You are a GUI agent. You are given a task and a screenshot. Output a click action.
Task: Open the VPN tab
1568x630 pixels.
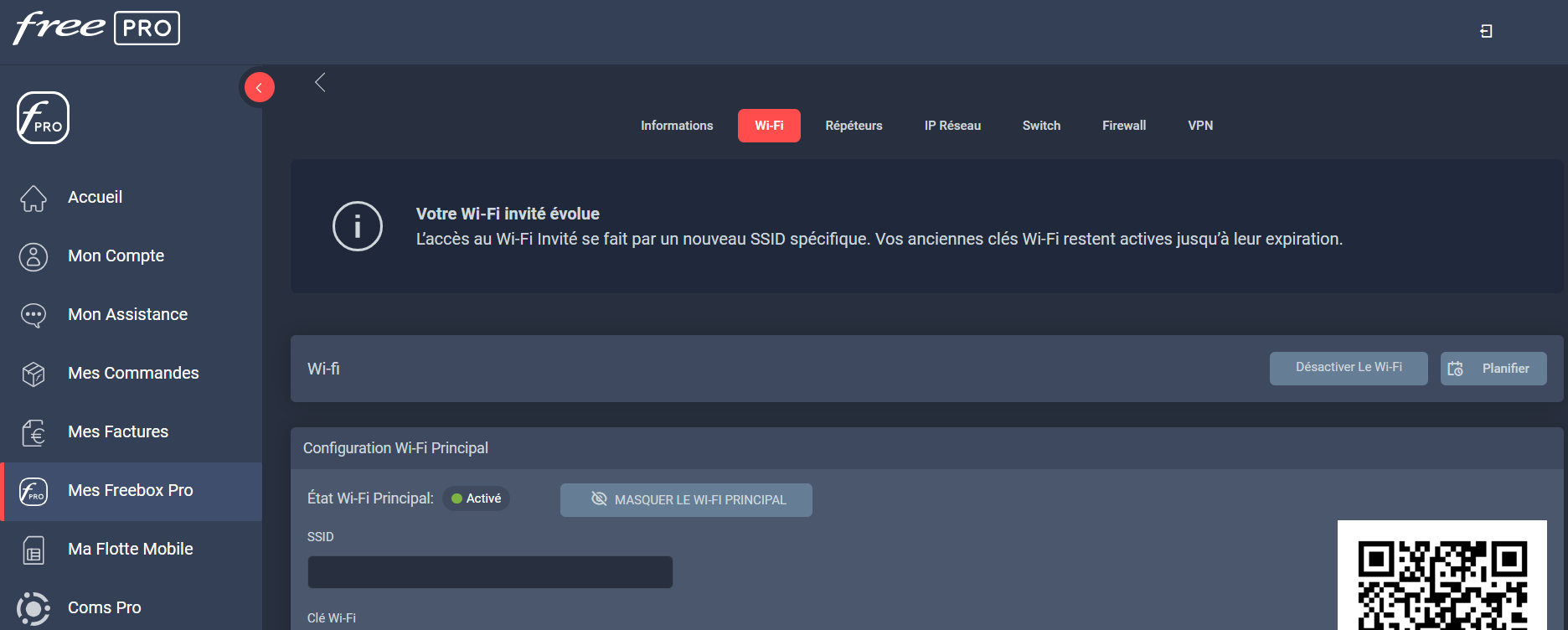1200,126
